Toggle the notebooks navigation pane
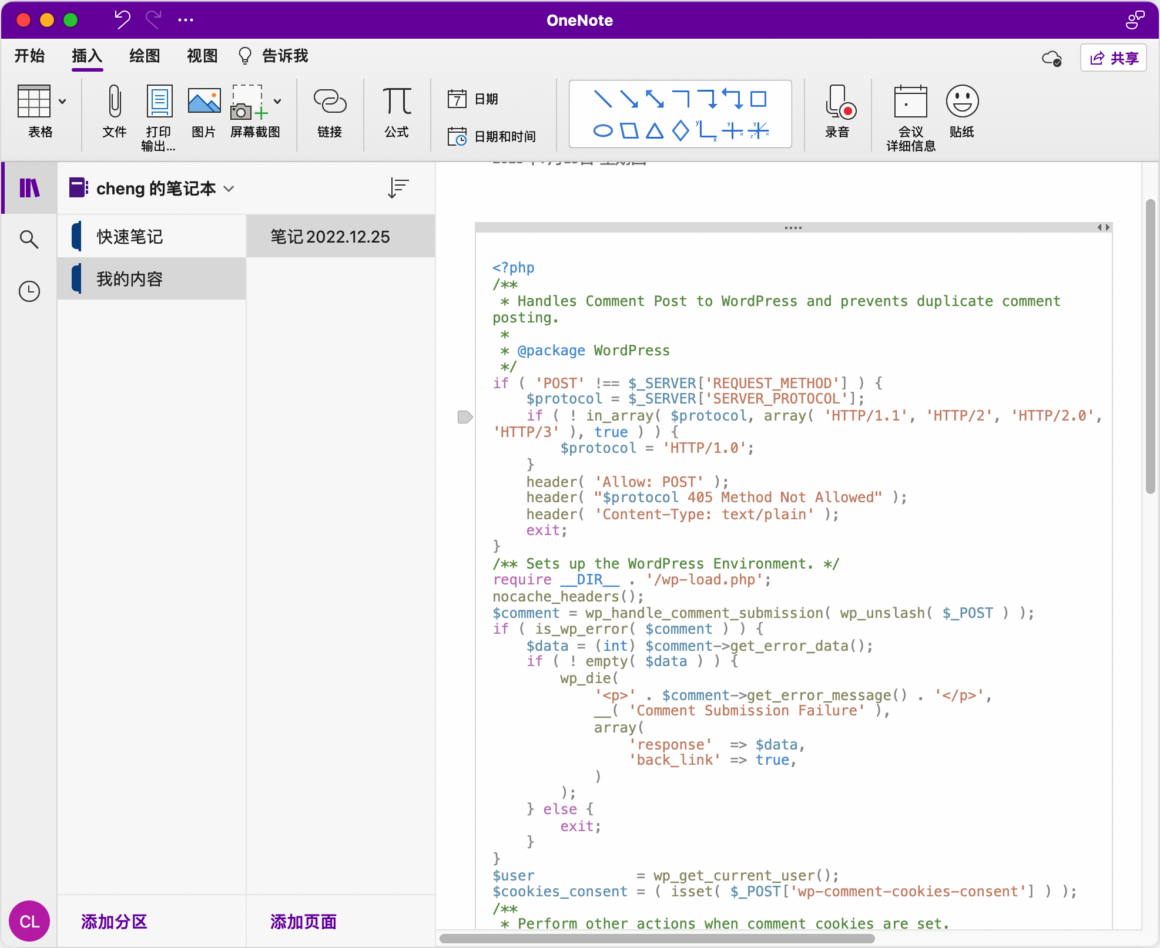1160x948 pixels. point(29,188)
